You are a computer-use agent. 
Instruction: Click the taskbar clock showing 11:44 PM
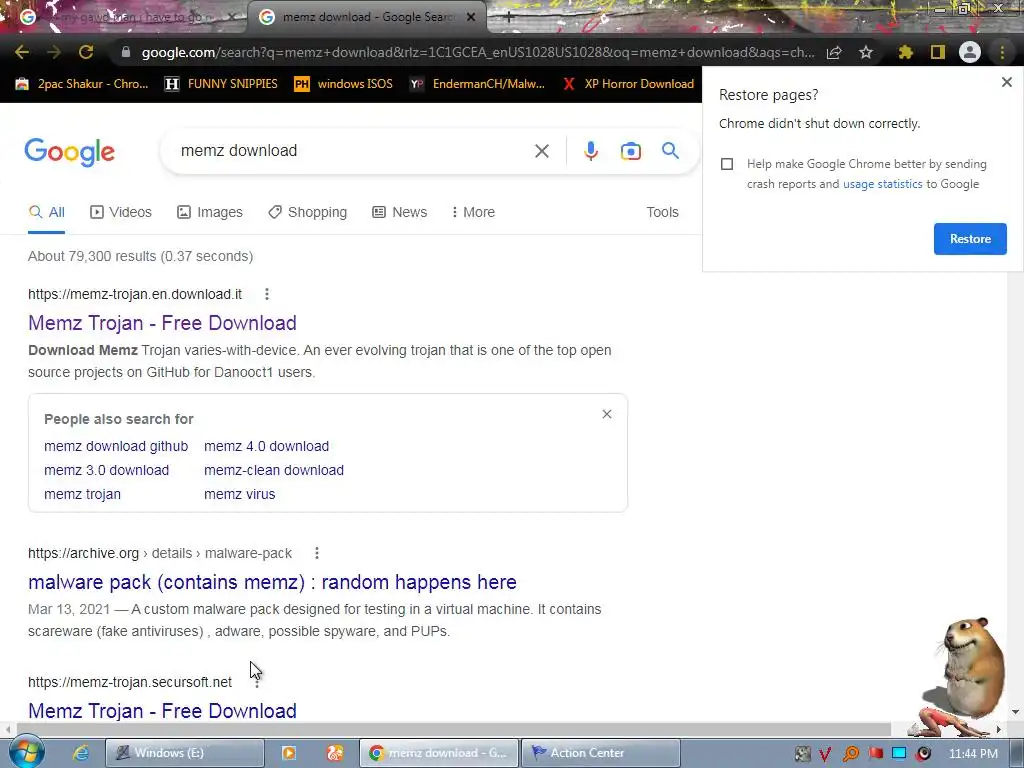tap(973, 754)
